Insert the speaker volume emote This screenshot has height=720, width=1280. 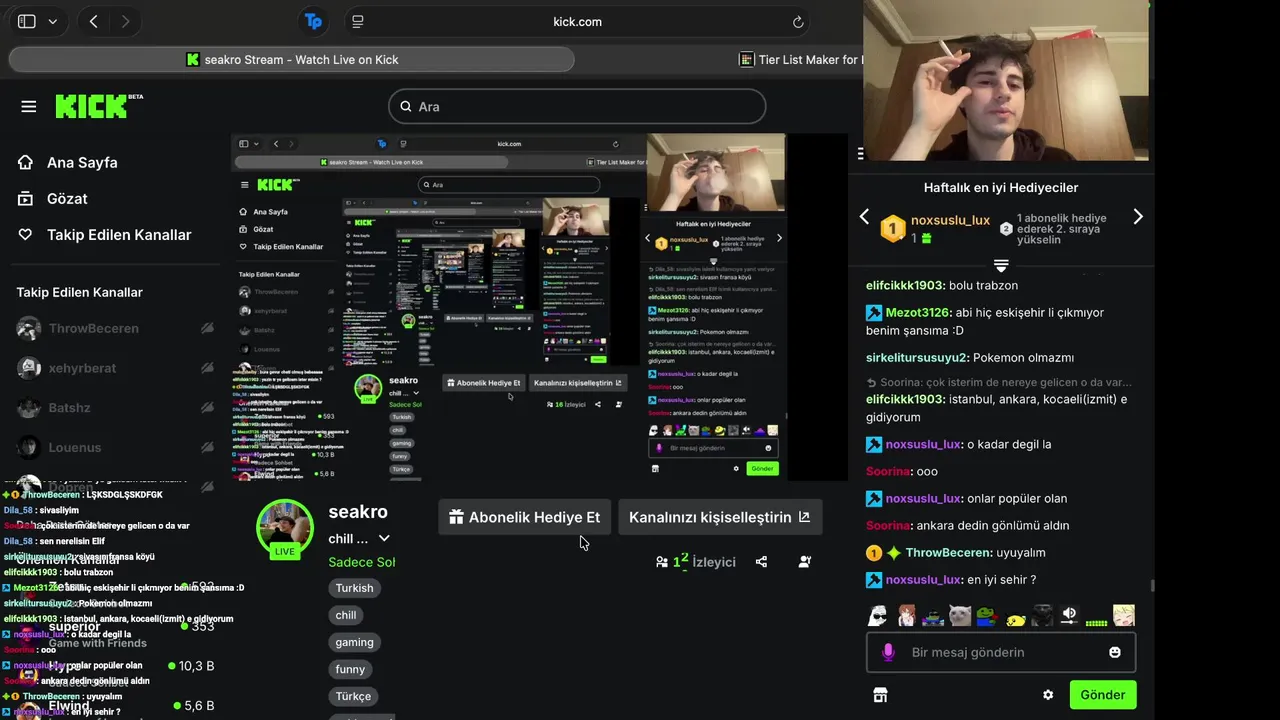coord(1069,615)
